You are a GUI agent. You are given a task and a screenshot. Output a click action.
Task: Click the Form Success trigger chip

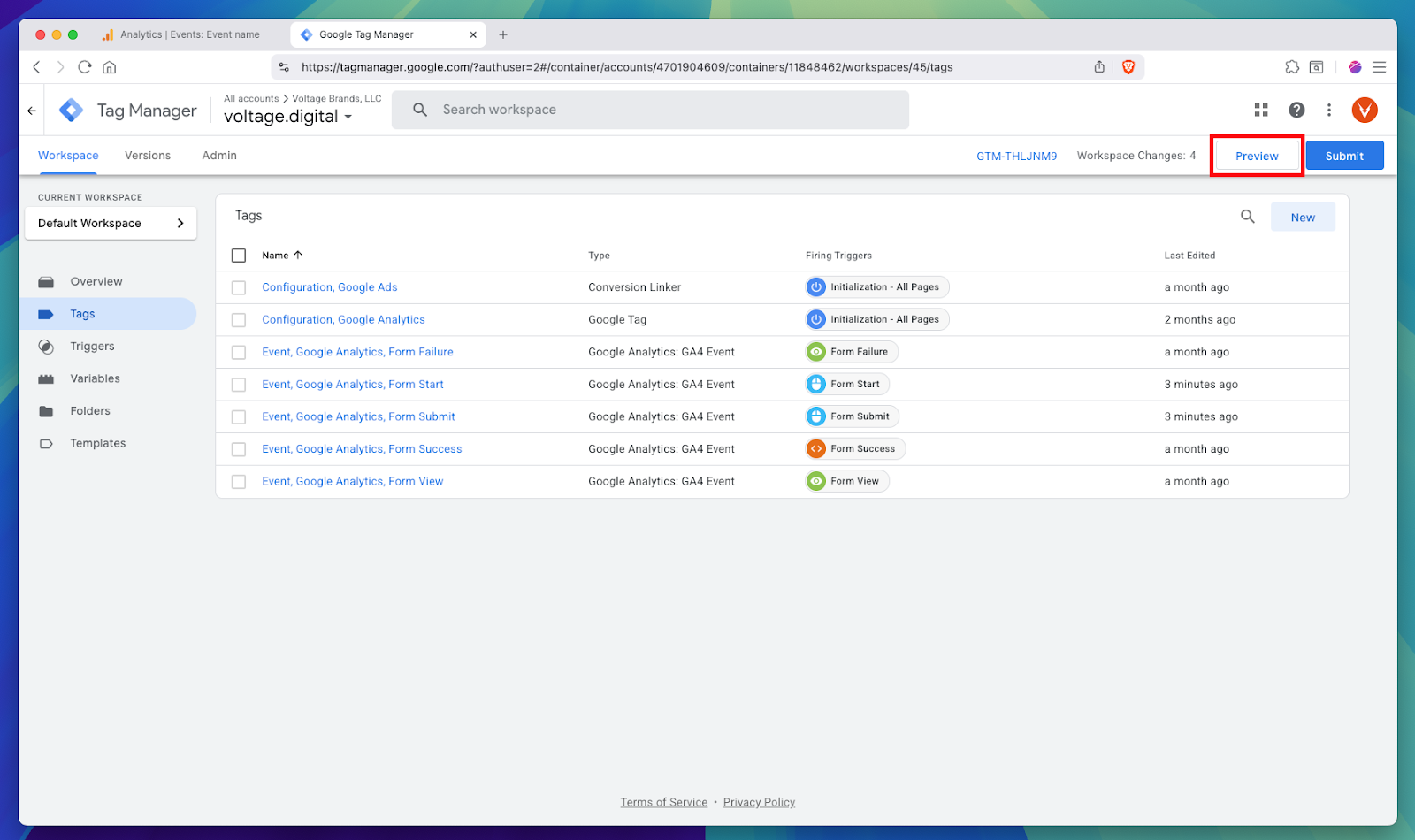(855, 449)
